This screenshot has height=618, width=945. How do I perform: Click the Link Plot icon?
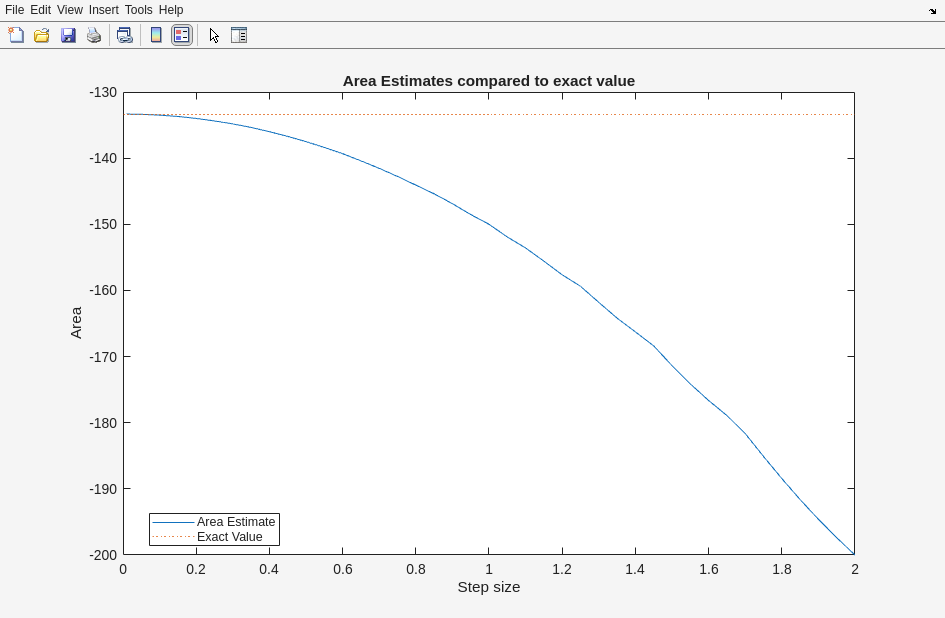click(124, 35)
